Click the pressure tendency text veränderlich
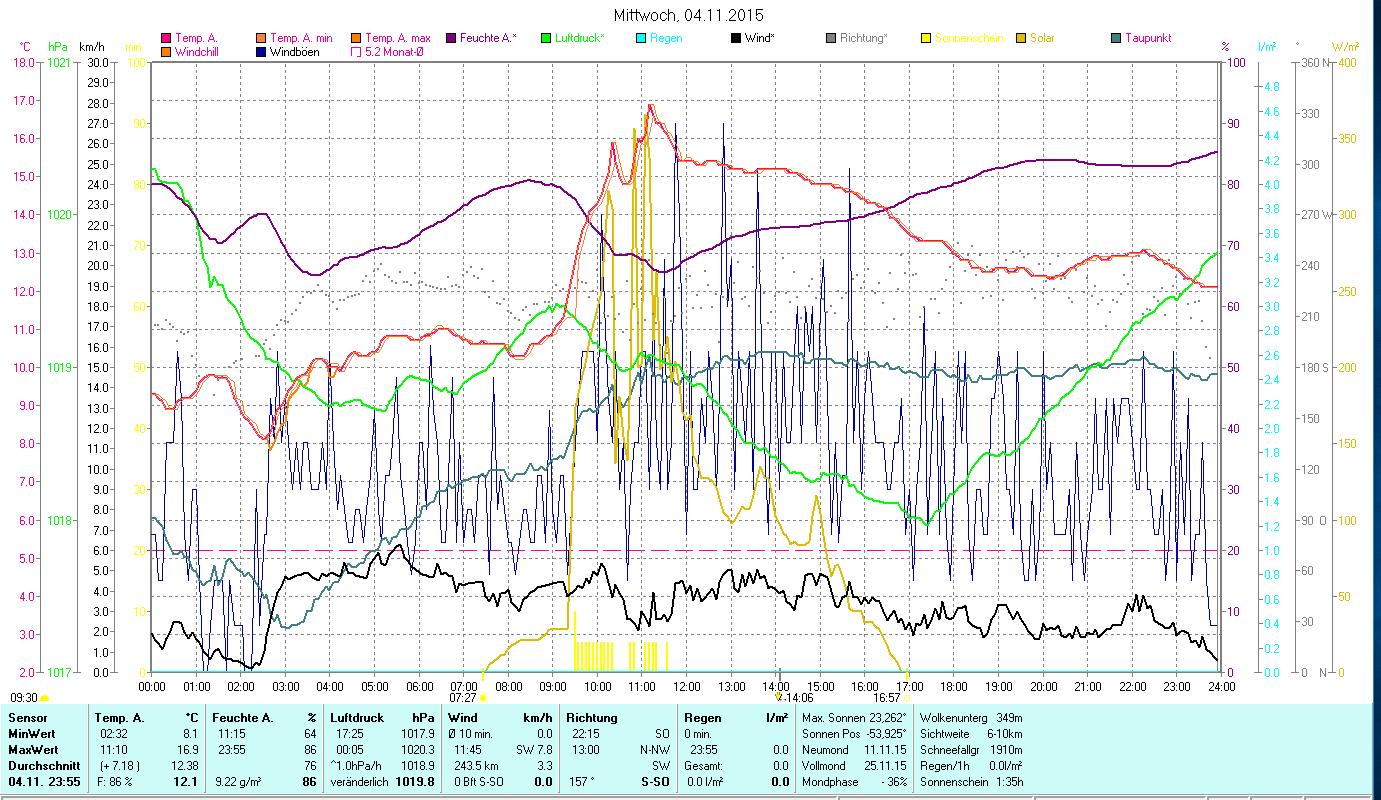 click(360, 781)
